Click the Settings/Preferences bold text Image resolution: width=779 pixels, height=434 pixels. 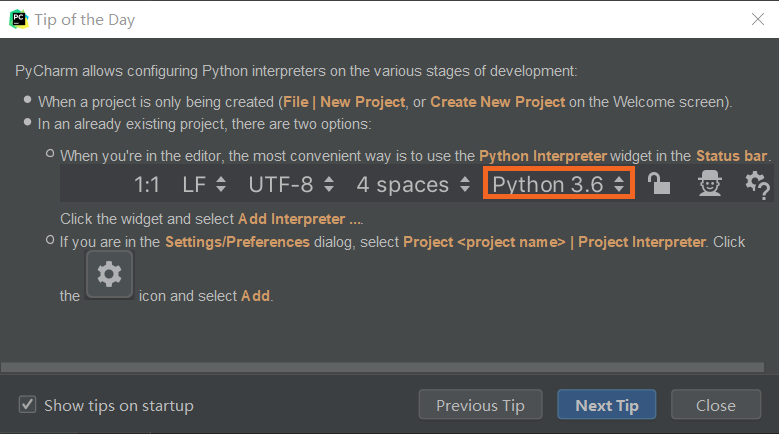coord(237,241)
